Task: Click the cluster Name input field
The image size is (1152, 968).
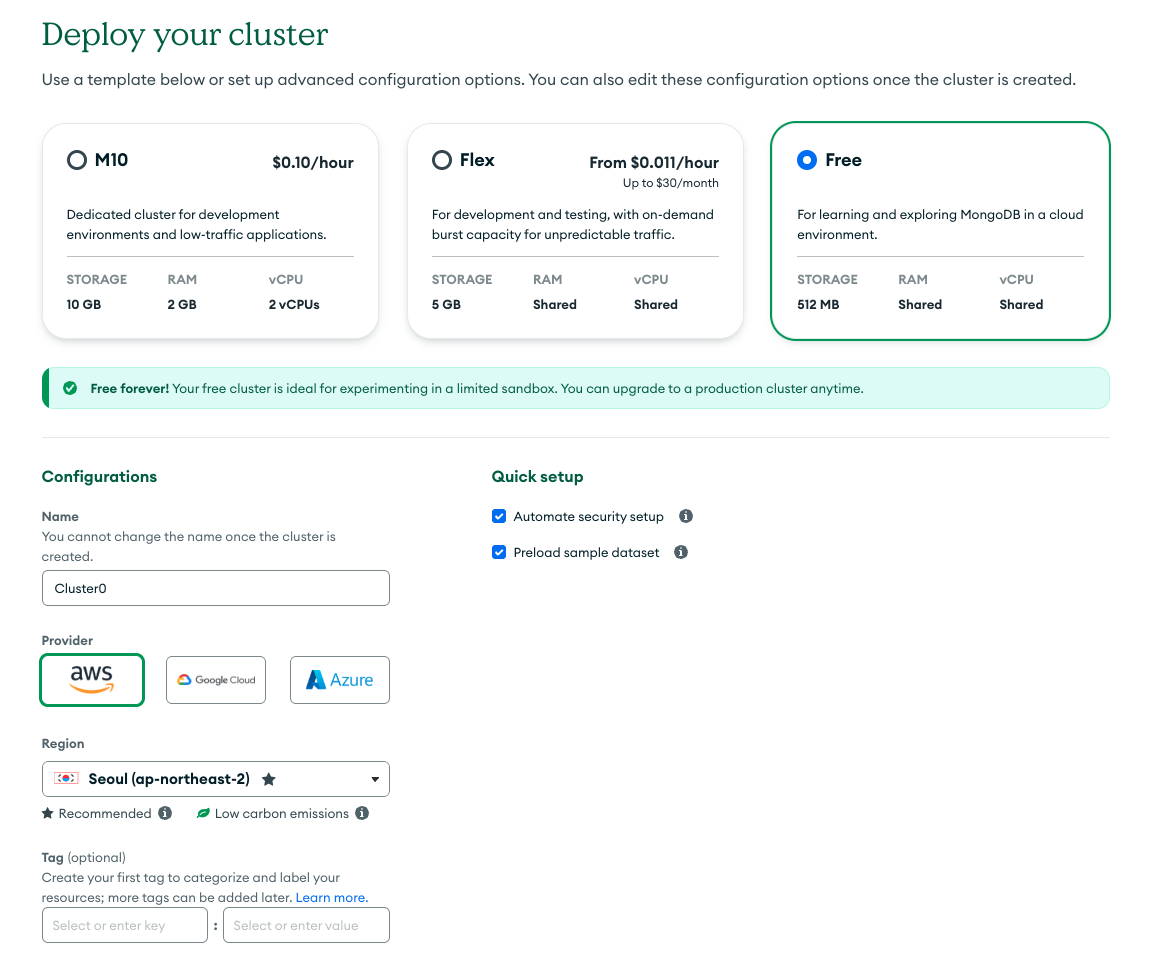Action: pos(216,588)
